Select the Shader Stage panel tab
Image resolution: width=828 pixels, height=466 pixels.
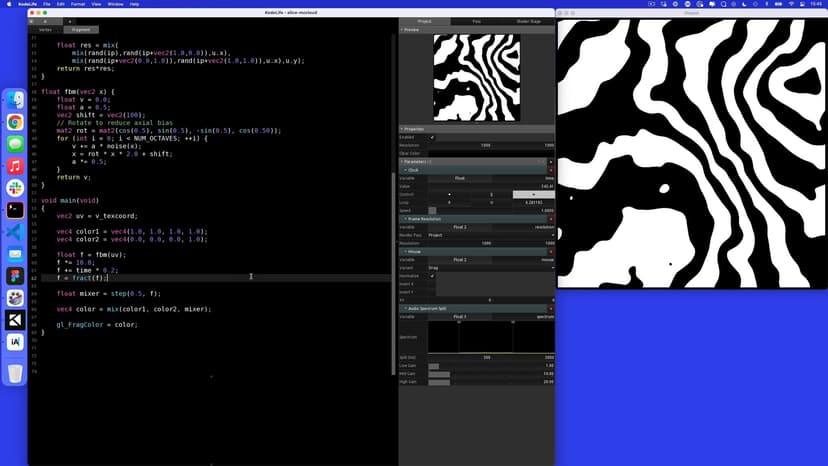pyautogui.click(x=528, y=21)
